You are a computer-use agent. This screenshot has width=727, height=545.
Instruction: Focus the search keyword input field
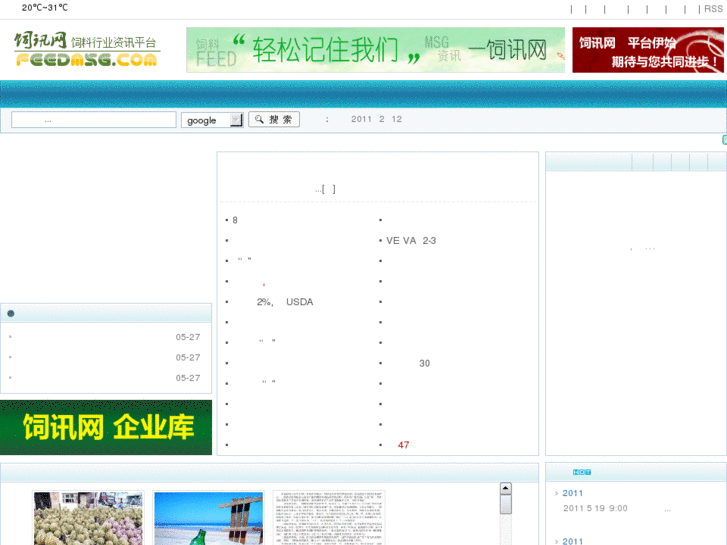(94, 120)
